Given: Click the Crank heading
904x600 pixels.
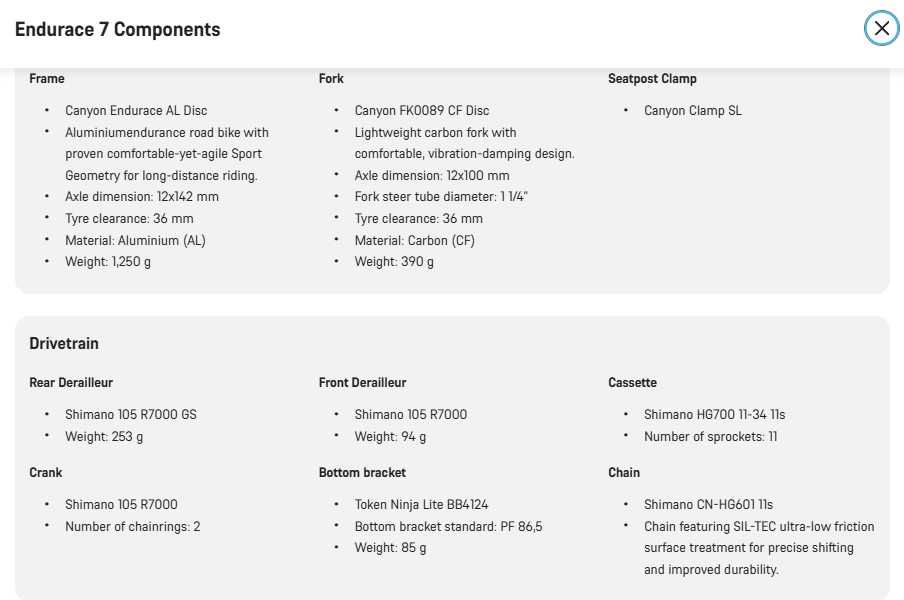Looking at the screenshot, I should [x=46, y=472].
